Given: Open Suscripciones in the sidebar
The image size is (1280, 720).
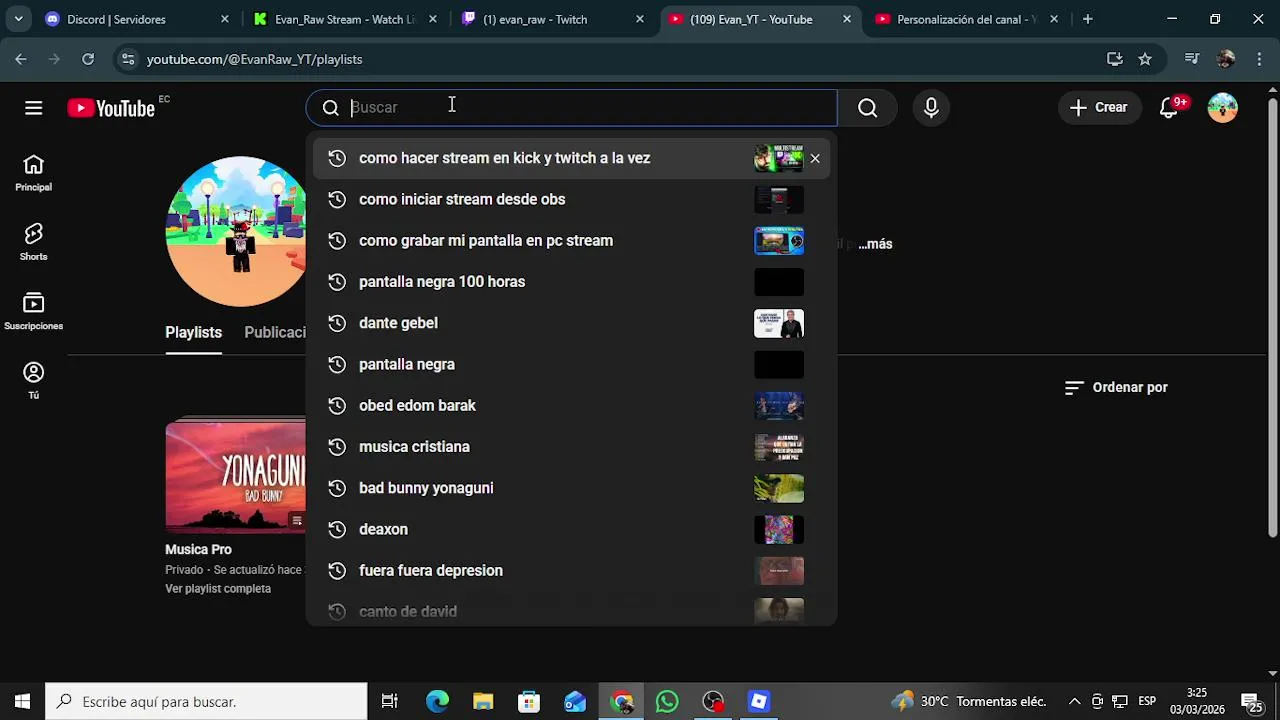Looking at the screenshot, I should click(33, 311).
